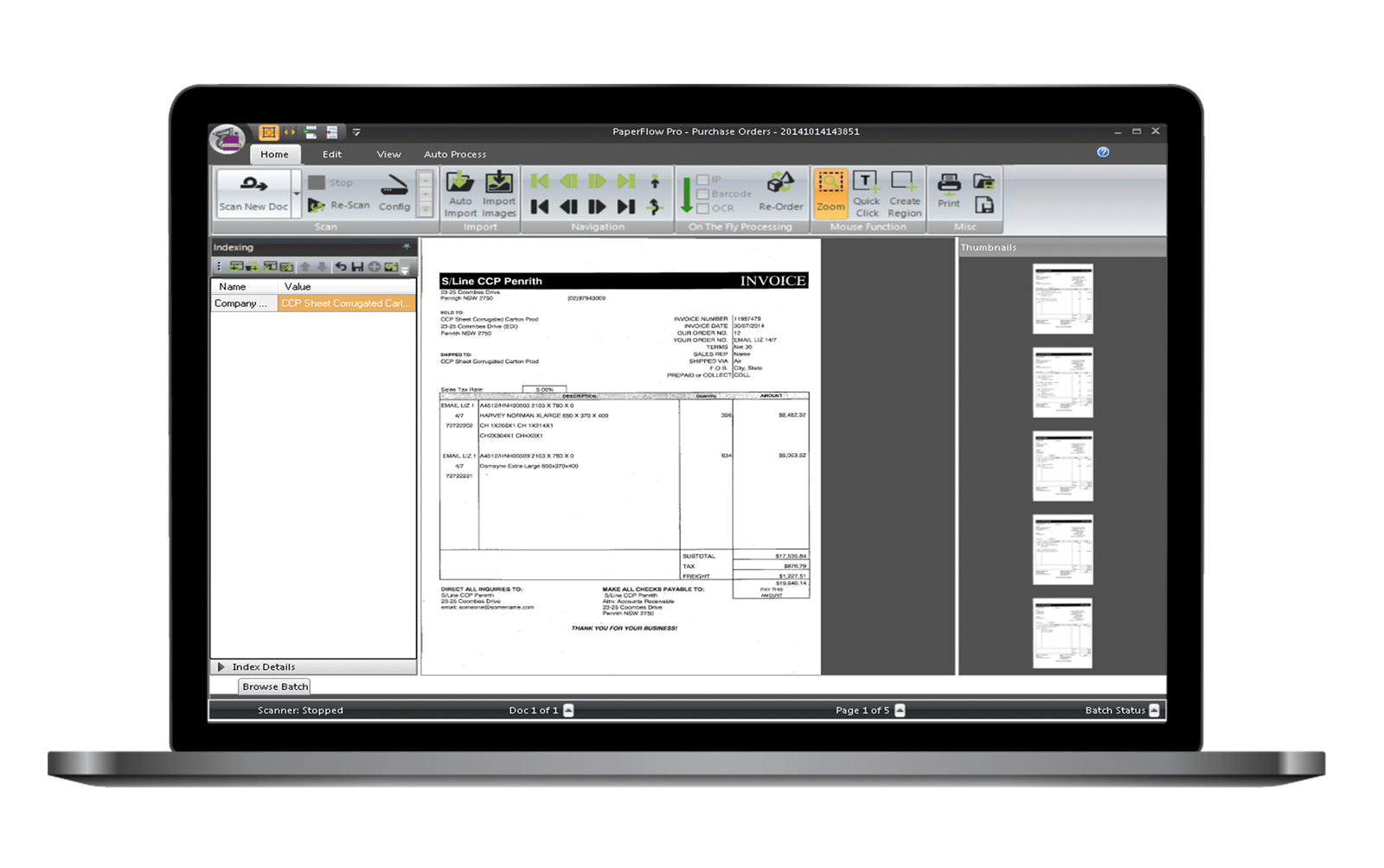Open scanner Config settings
The height and width of the screenshot is (868, 1384).
tap(394, 194)
